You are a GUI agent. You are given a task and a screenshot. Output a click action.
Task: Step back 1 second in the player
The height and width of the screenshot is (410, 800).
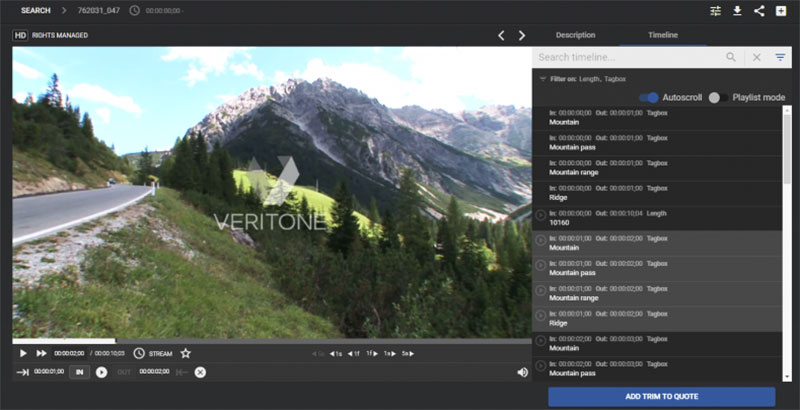336,353
